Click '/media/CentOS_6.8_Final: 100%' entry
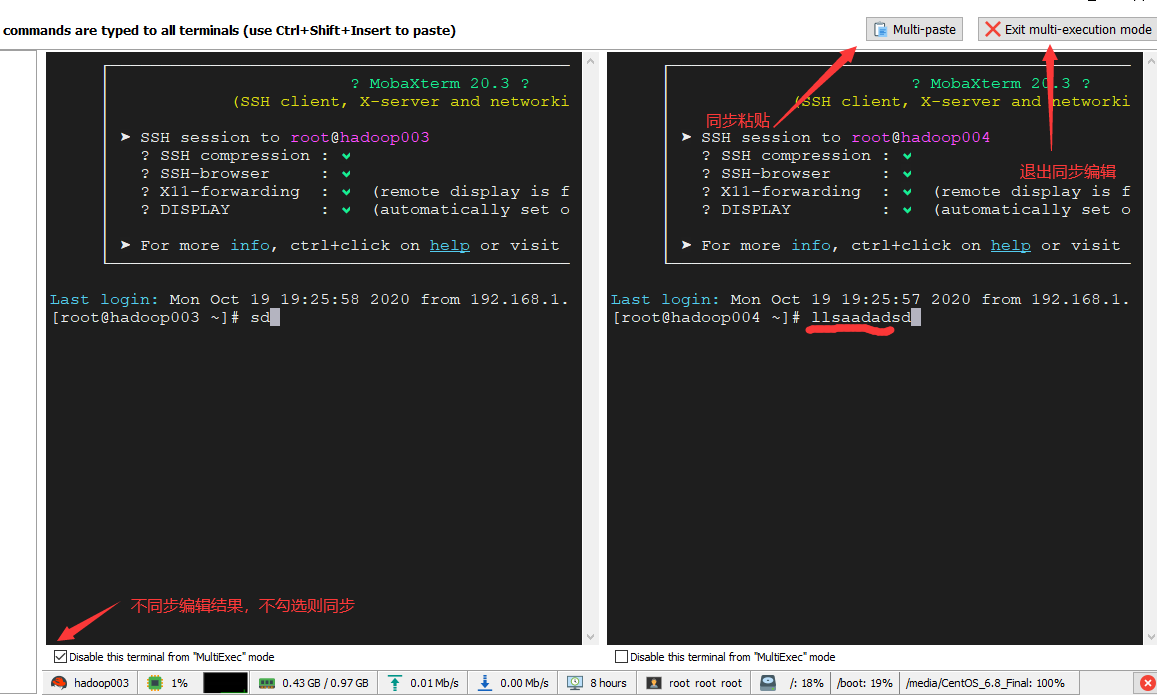Screen dimensions: 1157x695 pyautogui.click(x=985, y=683)
